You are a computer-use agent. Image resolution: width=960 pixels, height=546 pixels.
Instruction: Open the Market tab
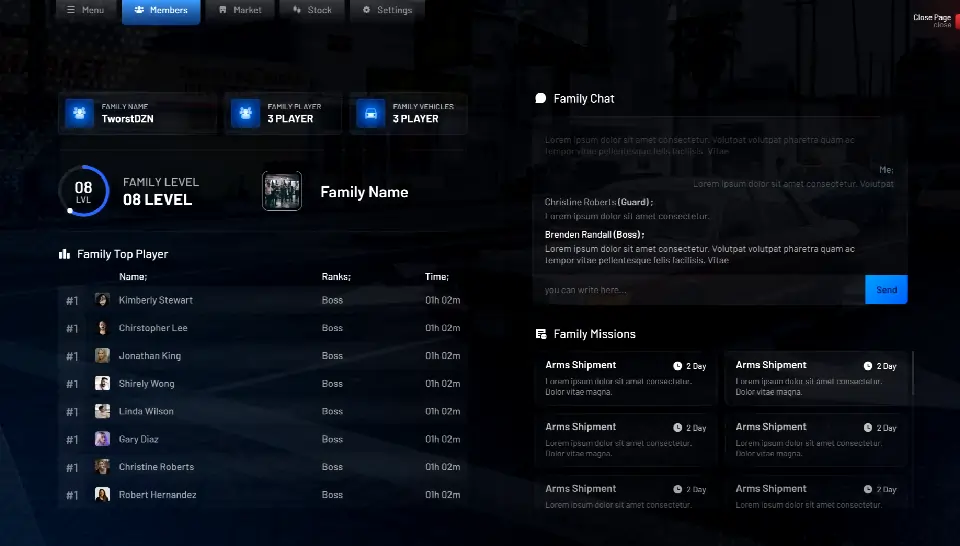click(240, 10)
